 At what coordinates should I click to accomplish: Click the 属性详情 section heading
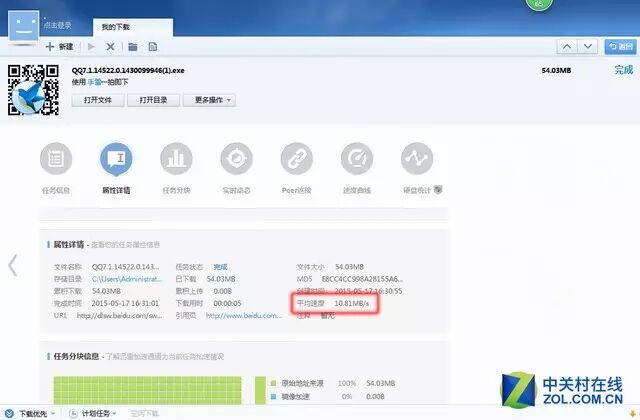(x=69, y=244)
